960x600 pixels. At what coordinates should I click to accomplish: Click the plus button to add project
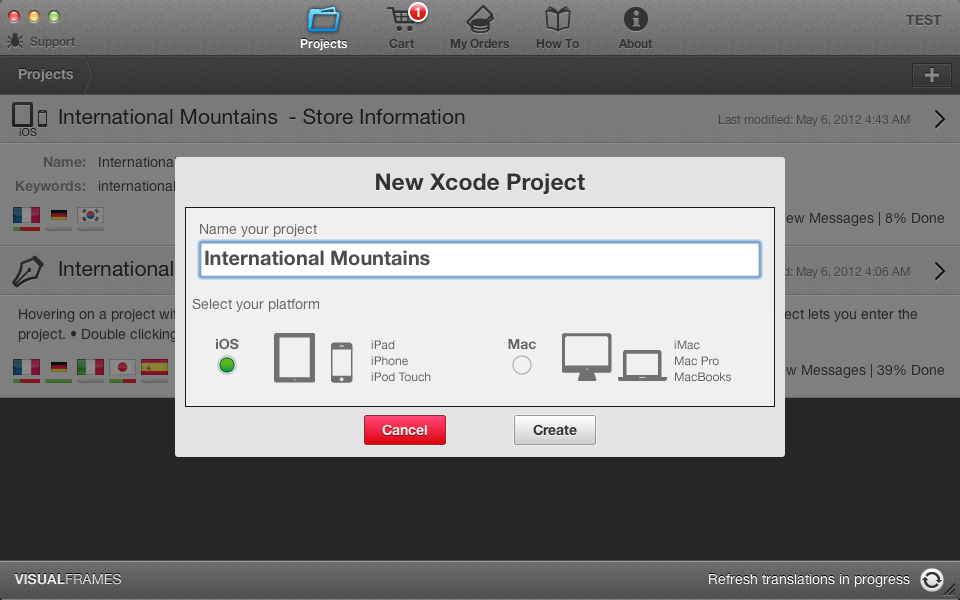pos(932,75)
